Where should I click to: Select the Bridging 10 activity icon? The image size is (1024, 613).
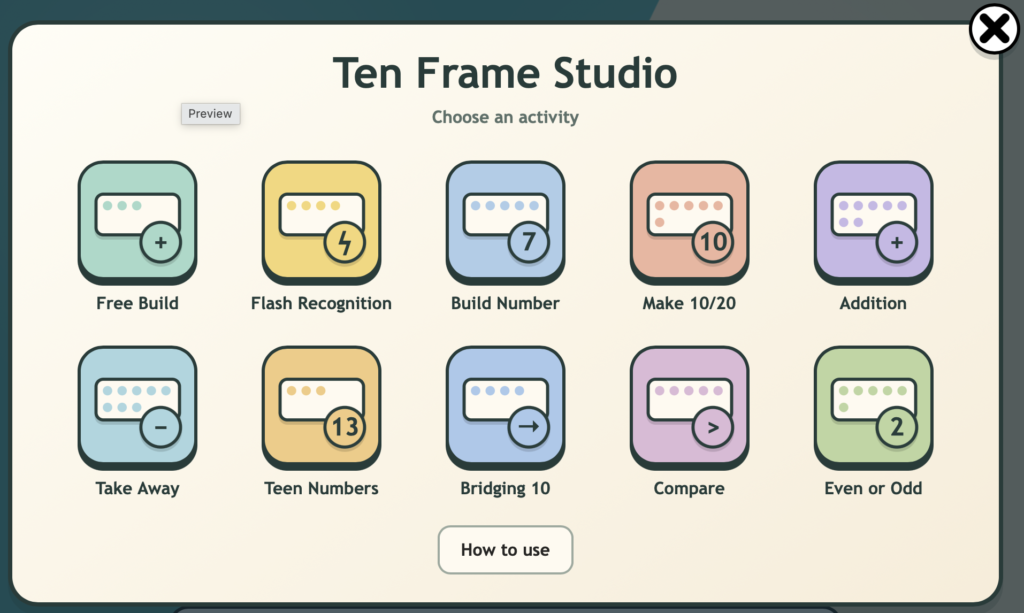505,408
